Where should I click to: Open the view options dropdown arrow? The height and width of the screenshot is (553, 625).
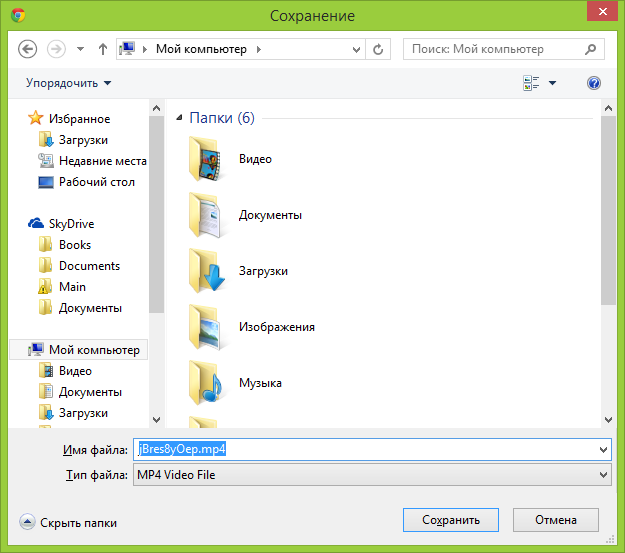click(552, 83)
